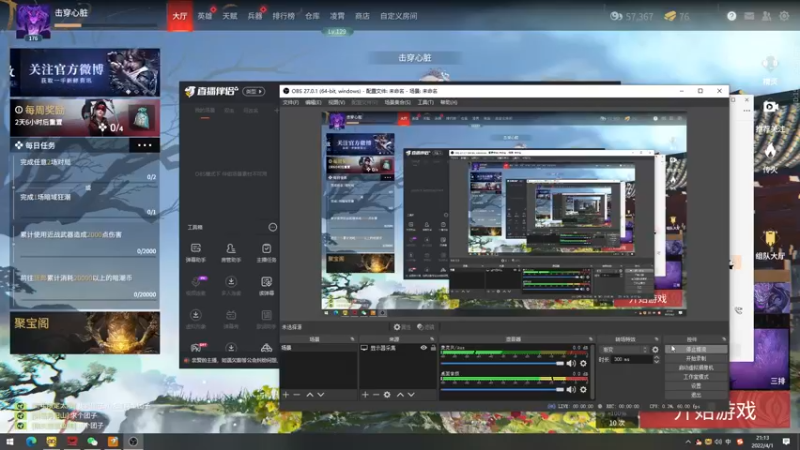The width and height of the screenshot is (800, 450).
Task: Click the flame icon on game right sidebar
Action: point(770,151)
